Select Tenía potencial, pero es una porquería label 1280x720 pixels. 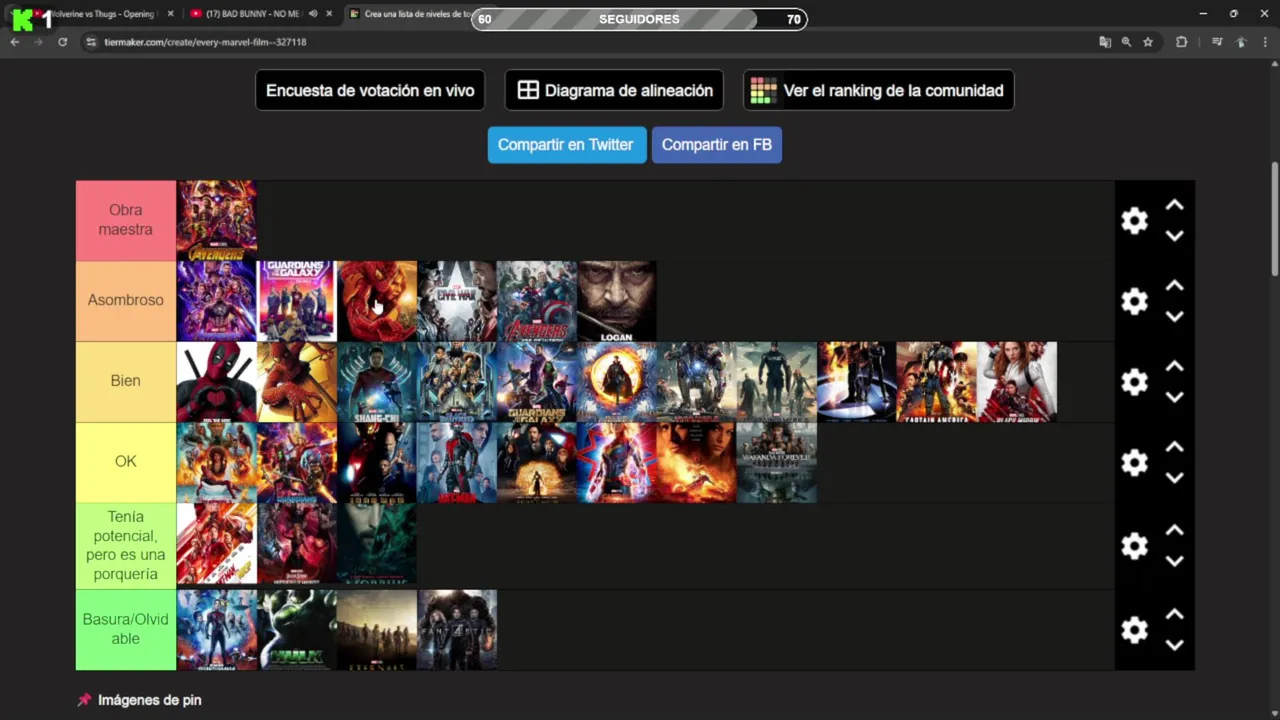(126, 545)
